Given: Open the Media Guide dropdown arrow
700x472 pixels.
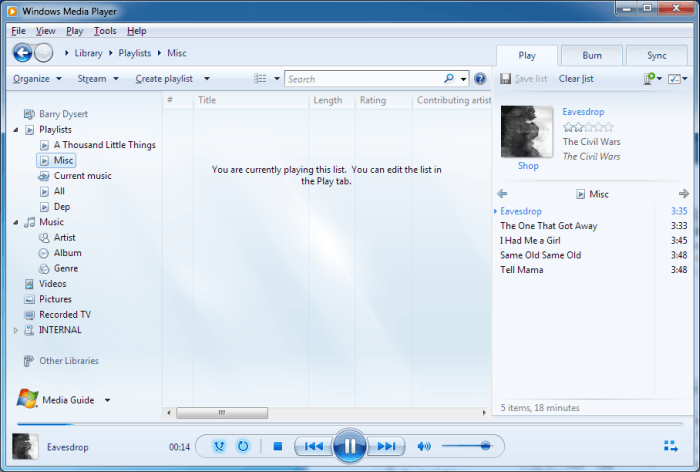Looking at the screenshot, I should [x=107, y=400].
